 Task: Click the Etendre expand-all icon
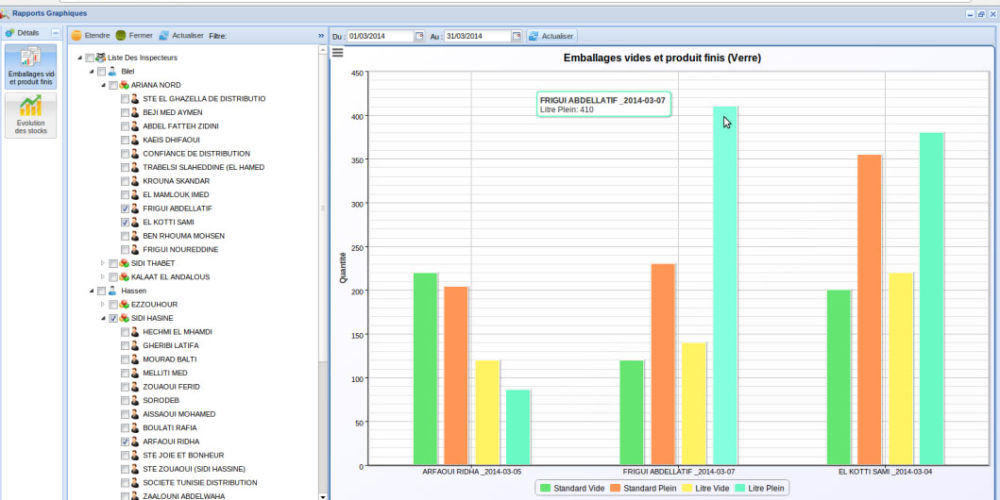coord(77,35)
